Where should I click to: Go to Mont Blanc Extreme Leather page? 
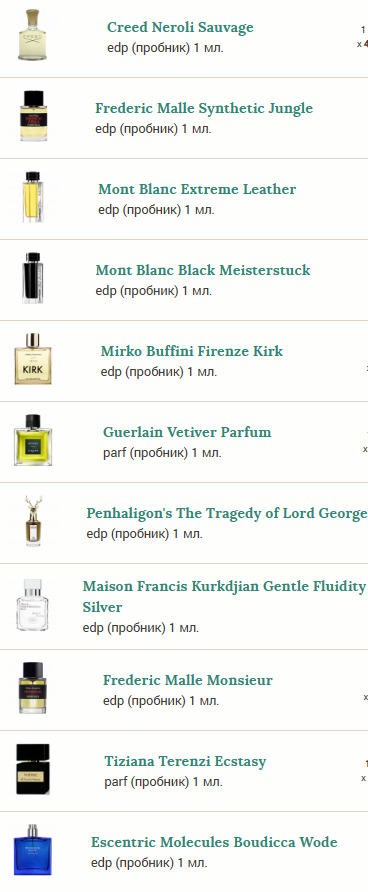197,189
